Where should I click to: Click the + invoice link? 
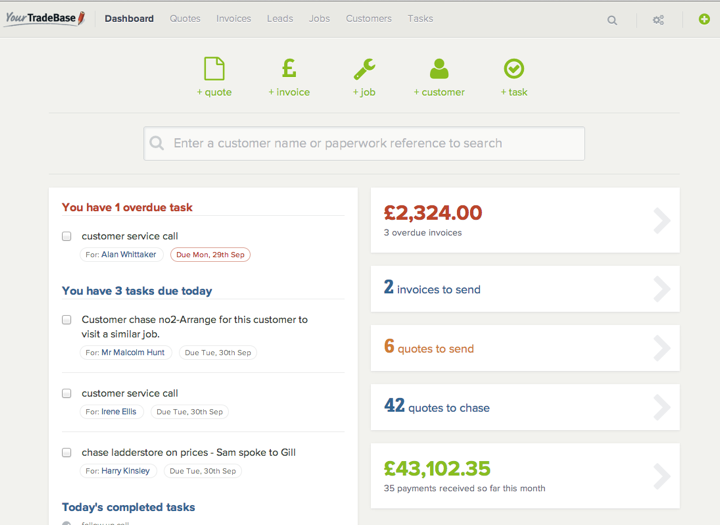pyautogui.click(x=289, y=92)
